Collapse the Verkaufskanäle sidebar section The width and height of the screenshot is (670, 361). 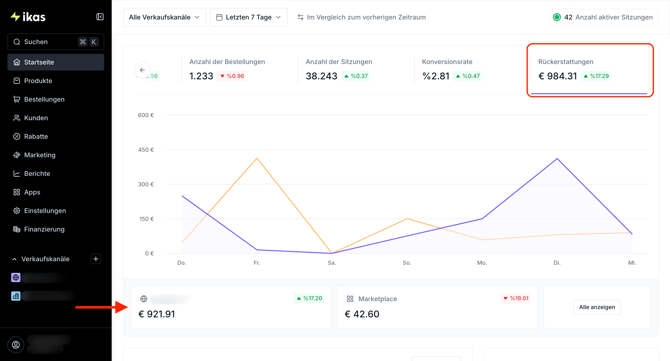coord(41,259)
